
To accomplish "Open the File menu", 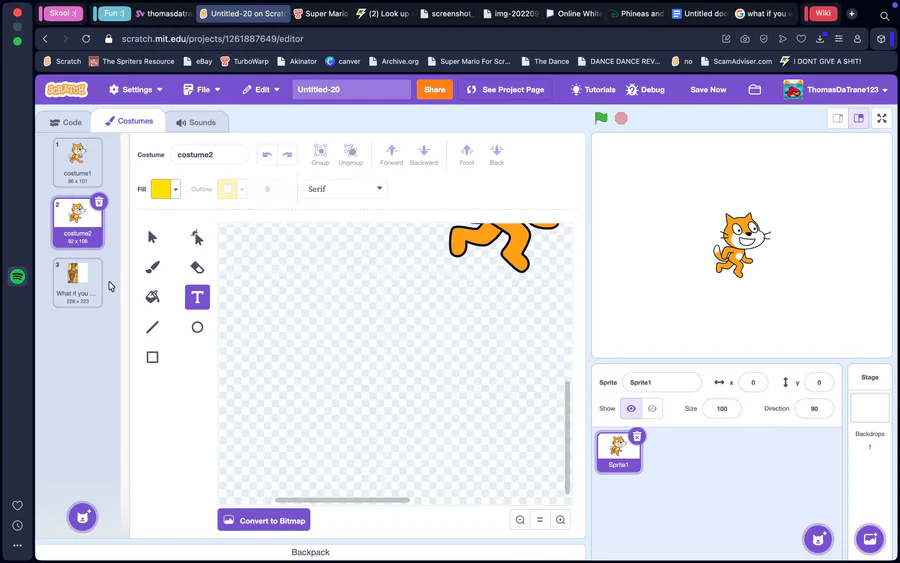I will tap(202, 90).
